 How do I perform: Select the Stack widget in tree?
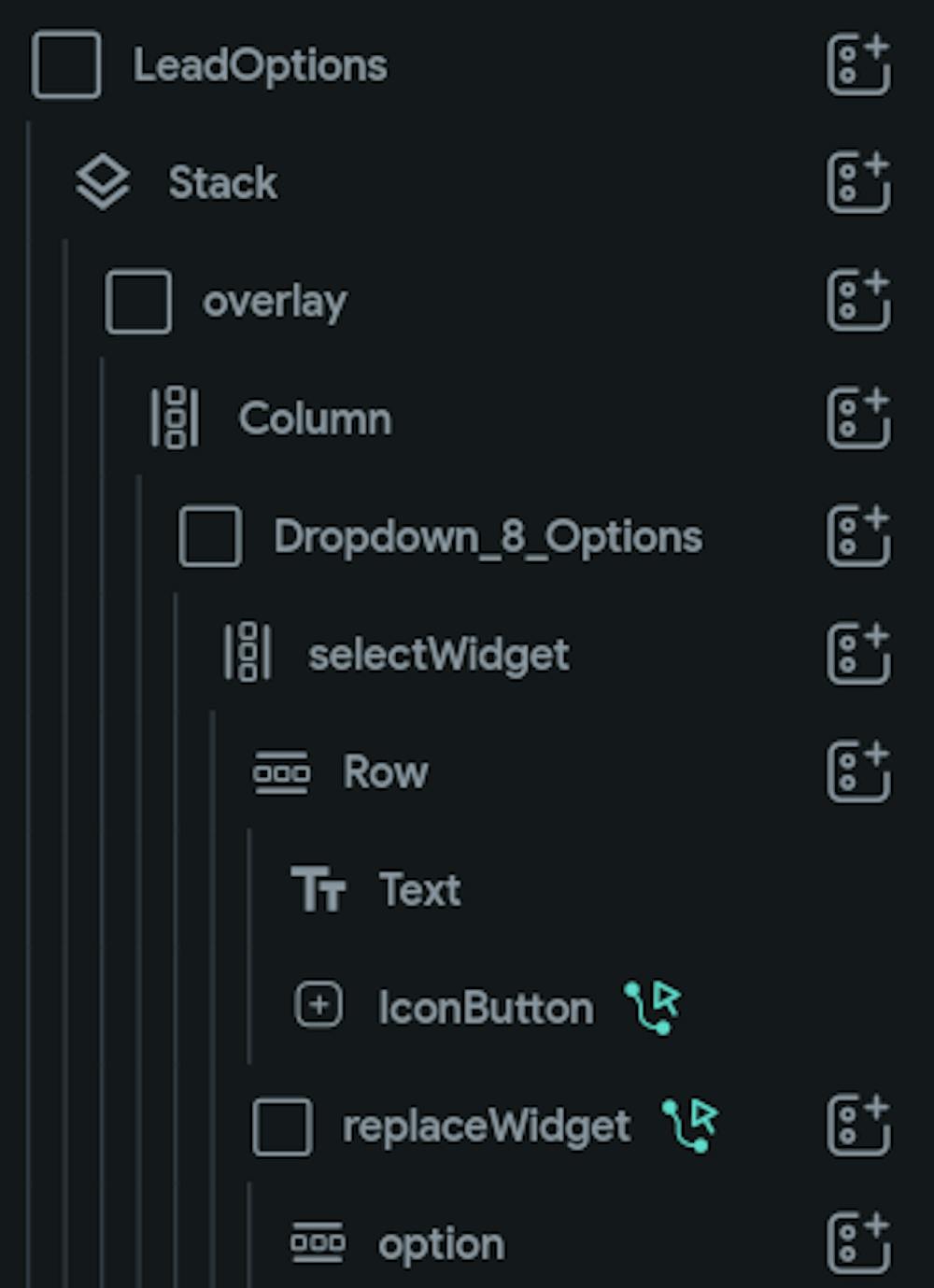tap(222, 183)
